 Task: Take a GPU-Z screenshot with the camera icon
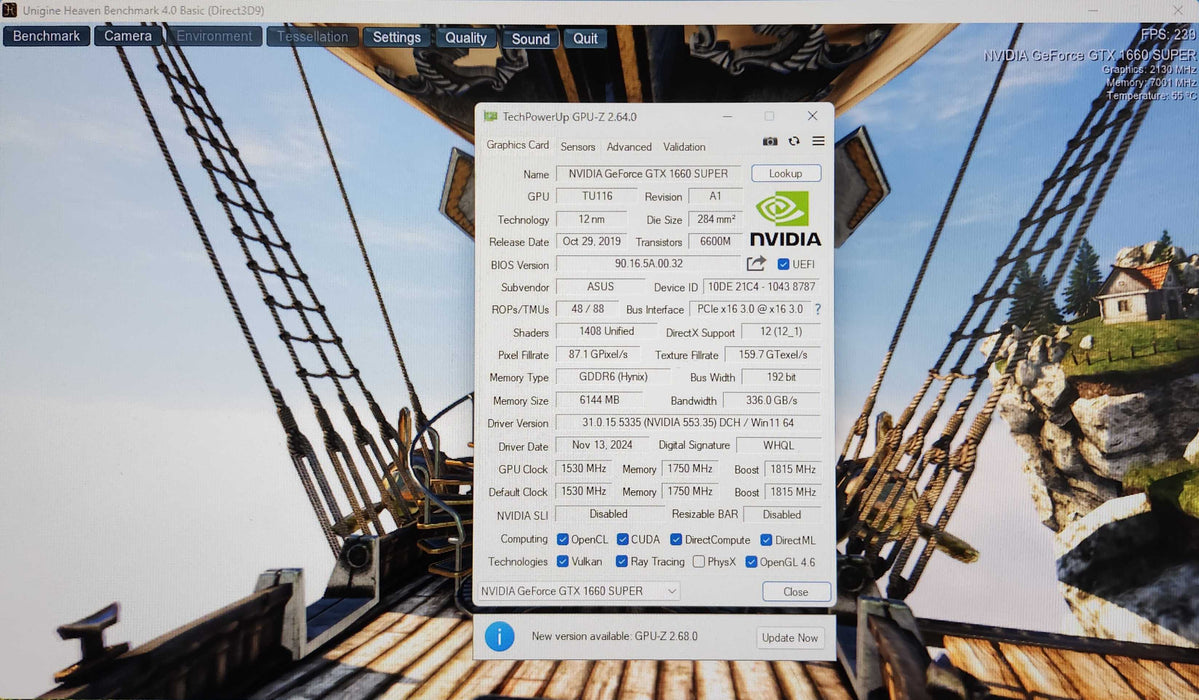point(770,142)
